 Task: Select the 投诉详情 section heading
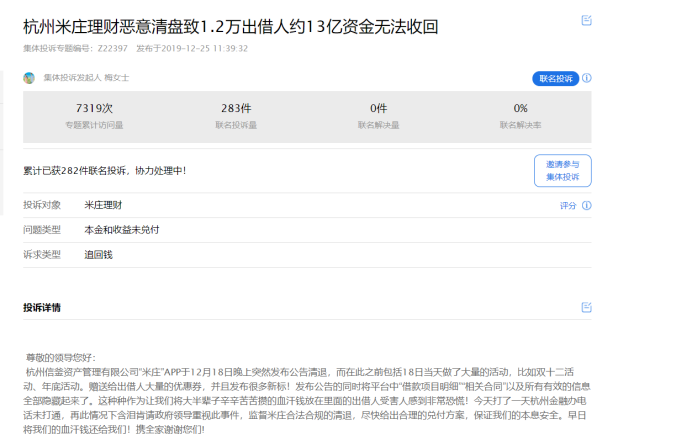point(42,307)
